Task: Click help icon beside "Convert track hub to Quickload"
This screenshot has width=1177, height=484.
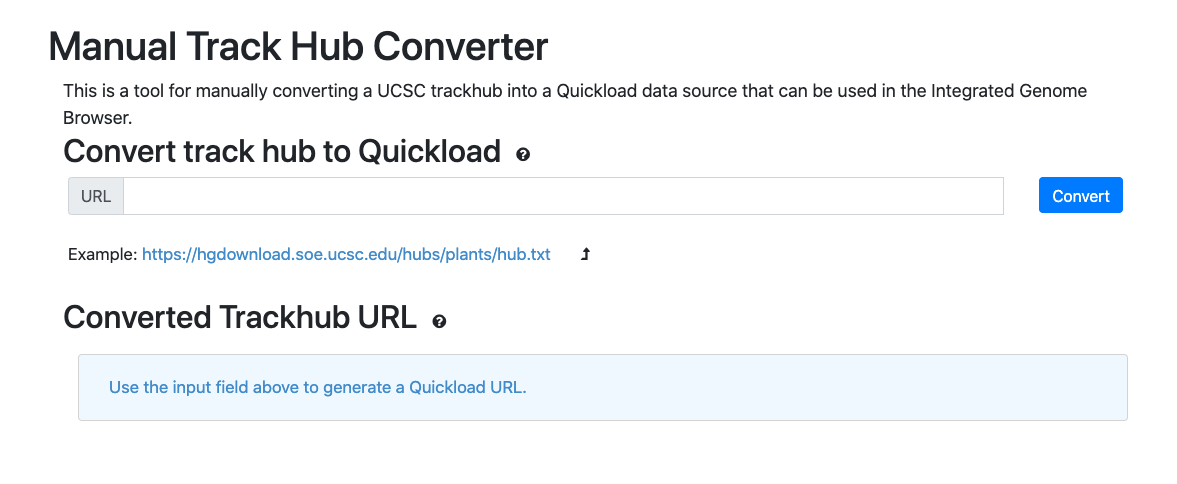Action: 522,155
